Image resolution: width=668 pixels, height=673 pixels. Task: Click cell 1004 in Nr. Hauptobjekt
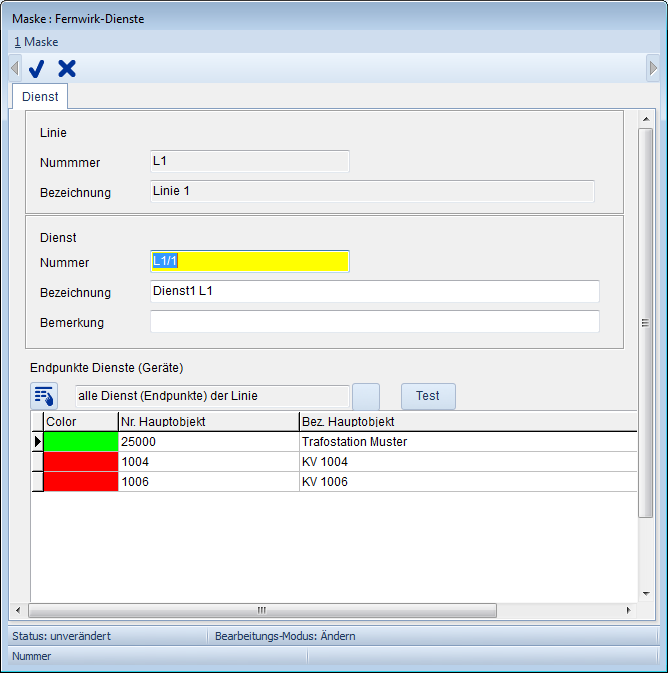coord(209,462)
